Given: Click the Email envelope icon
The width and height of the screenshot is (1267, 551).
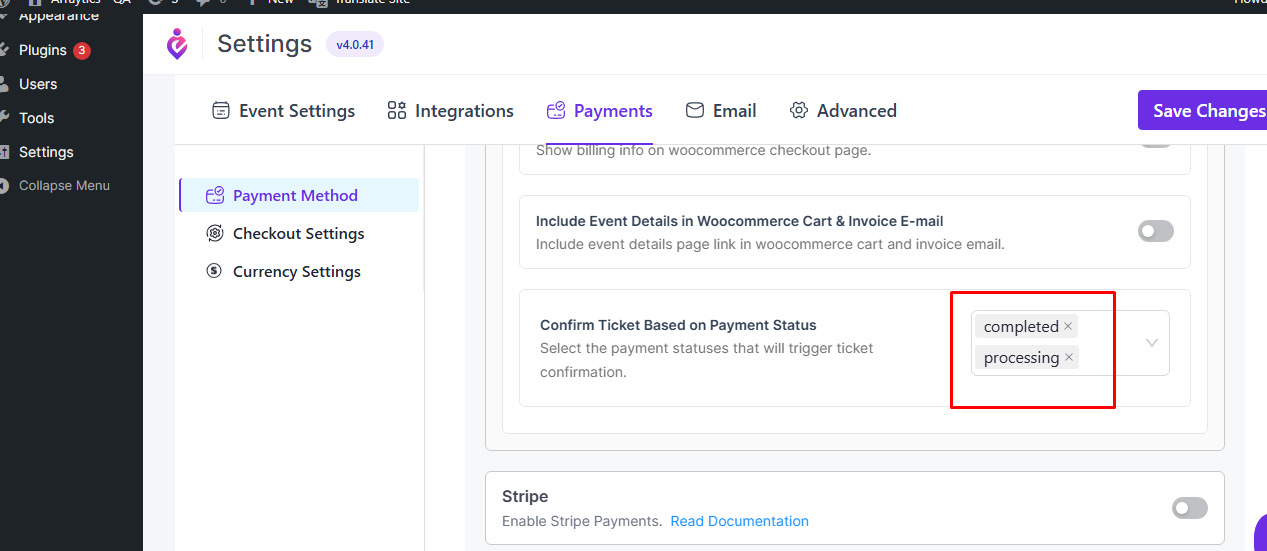Looking at the screenshot, I should (695, 111).
